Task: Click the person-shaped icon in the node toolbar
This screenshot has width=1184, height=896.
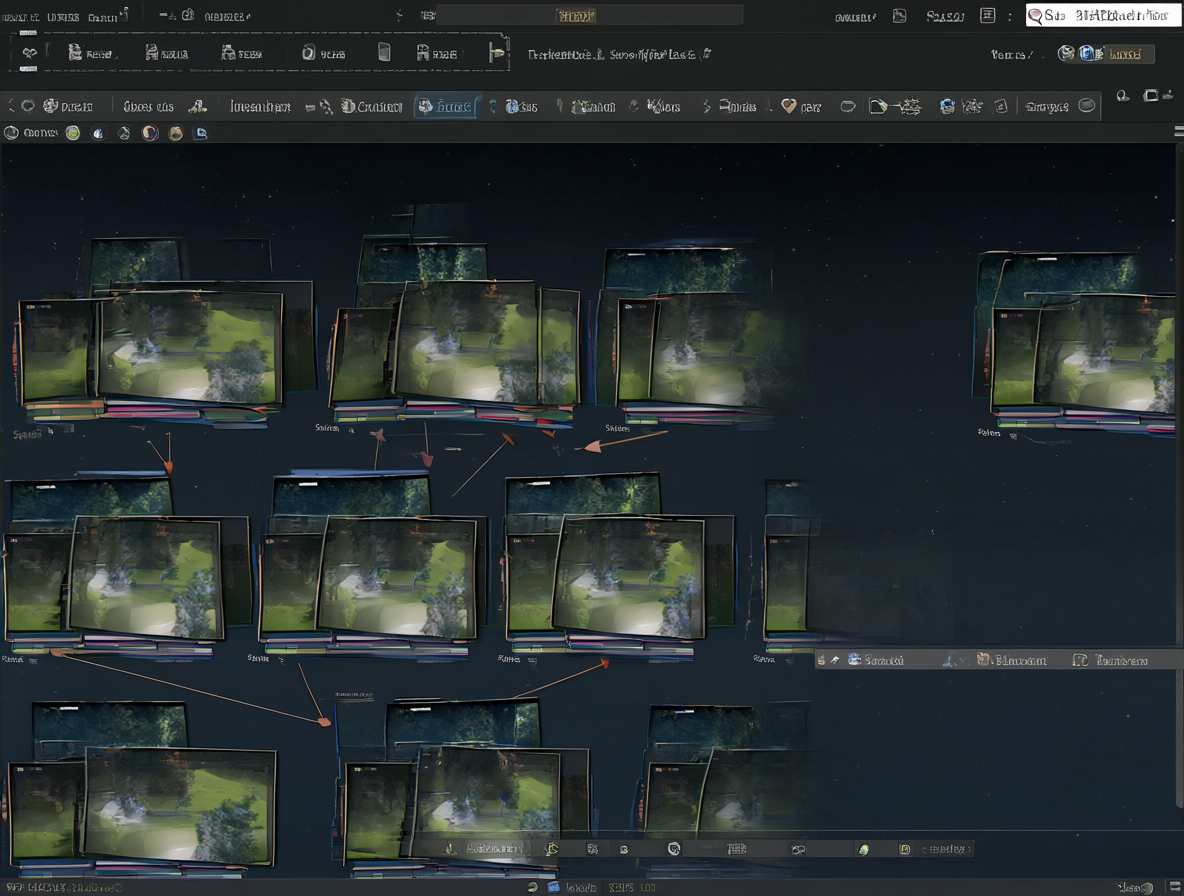Action: [197, 106]
